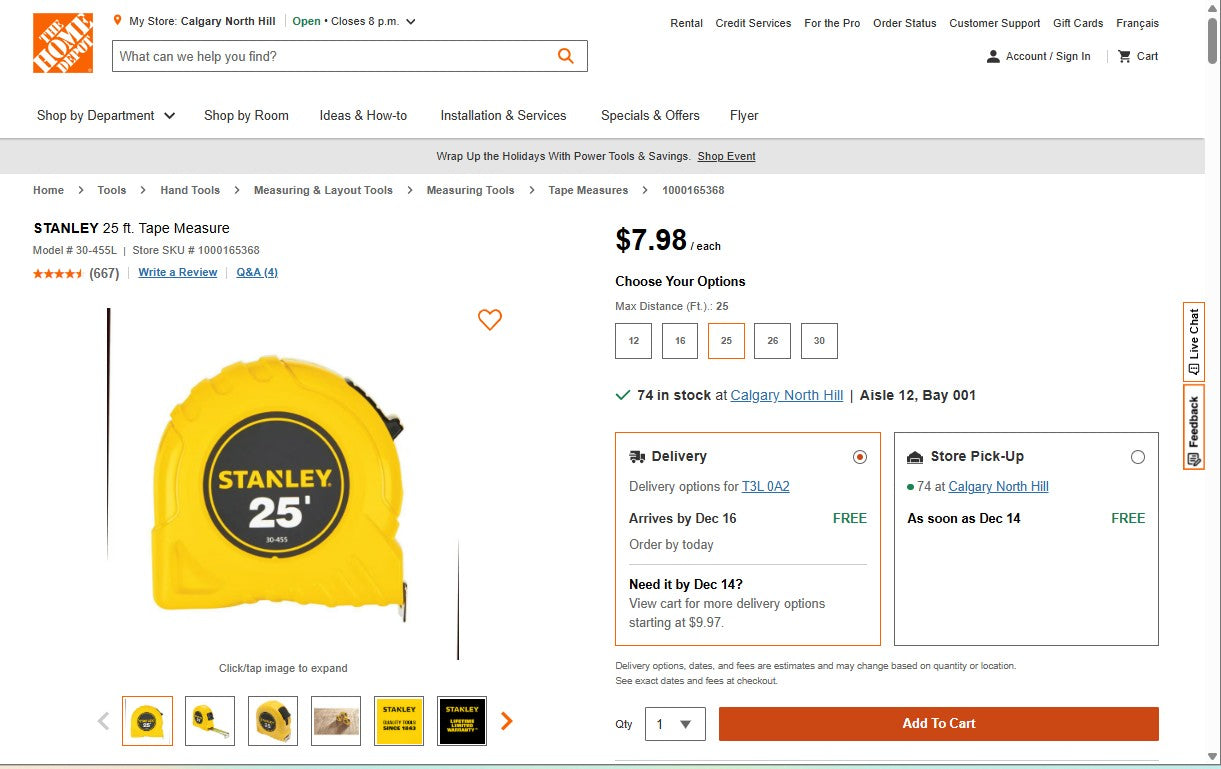1221x769 pixels.
Task: Open the shopping Cart
Action: (x=1137, y=56)
